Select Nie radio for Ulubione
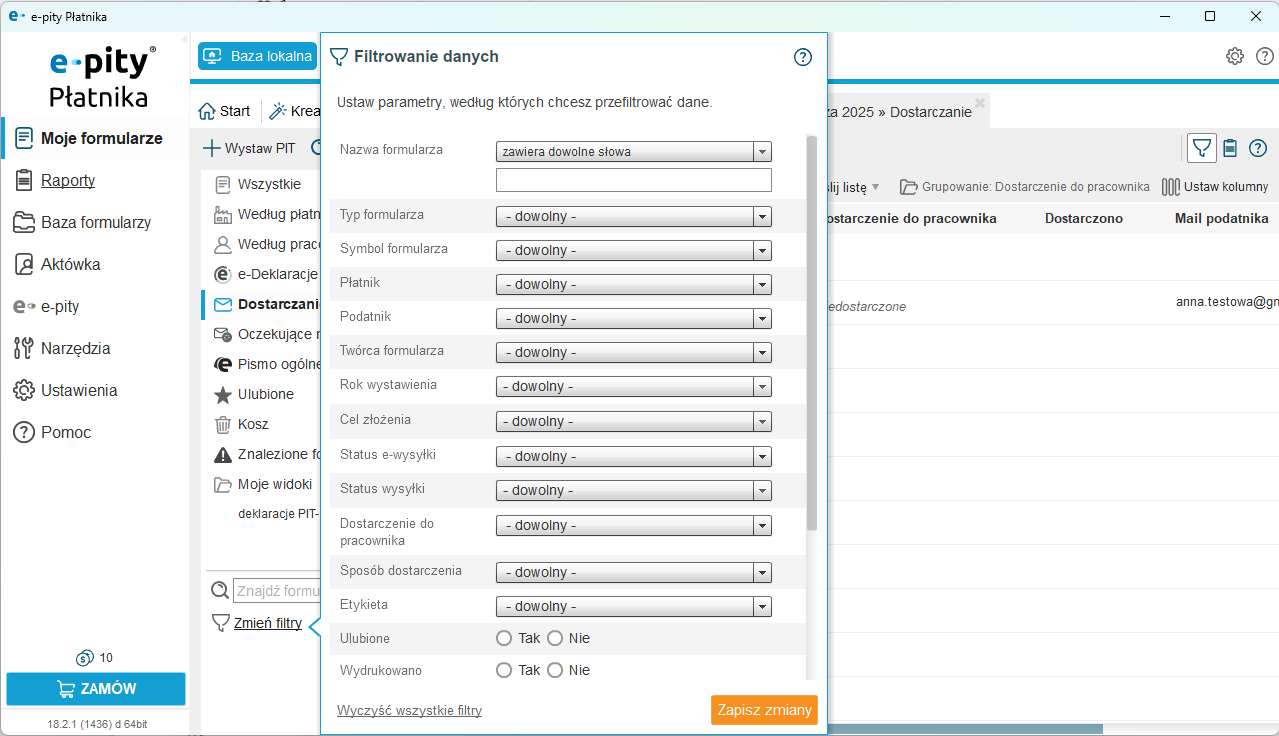The image size is (1279, 736). click(556, 638)
